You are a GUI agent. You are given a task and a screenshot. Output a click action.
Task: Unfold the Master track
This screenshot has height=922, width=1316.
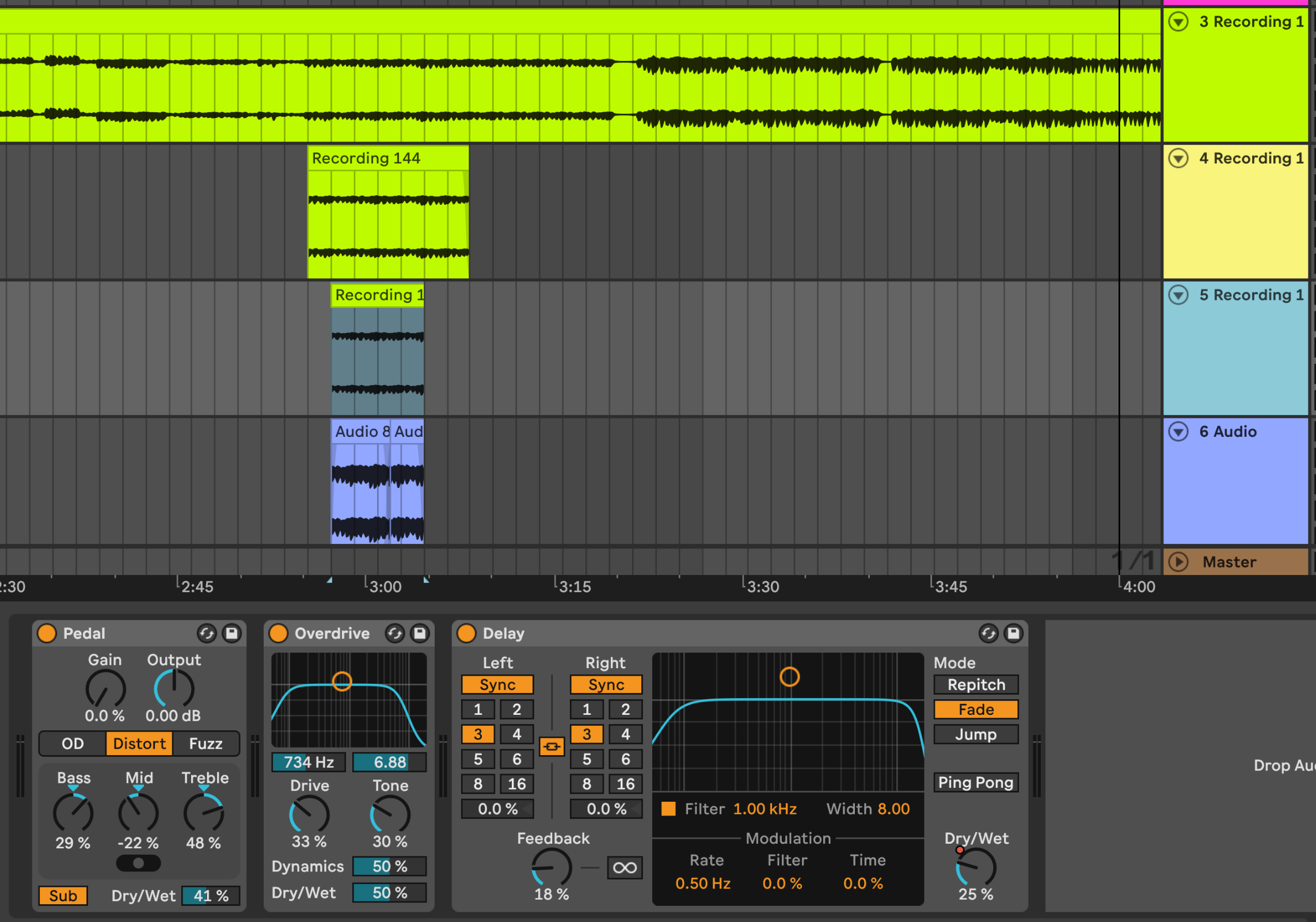(x=1178, y=562)
